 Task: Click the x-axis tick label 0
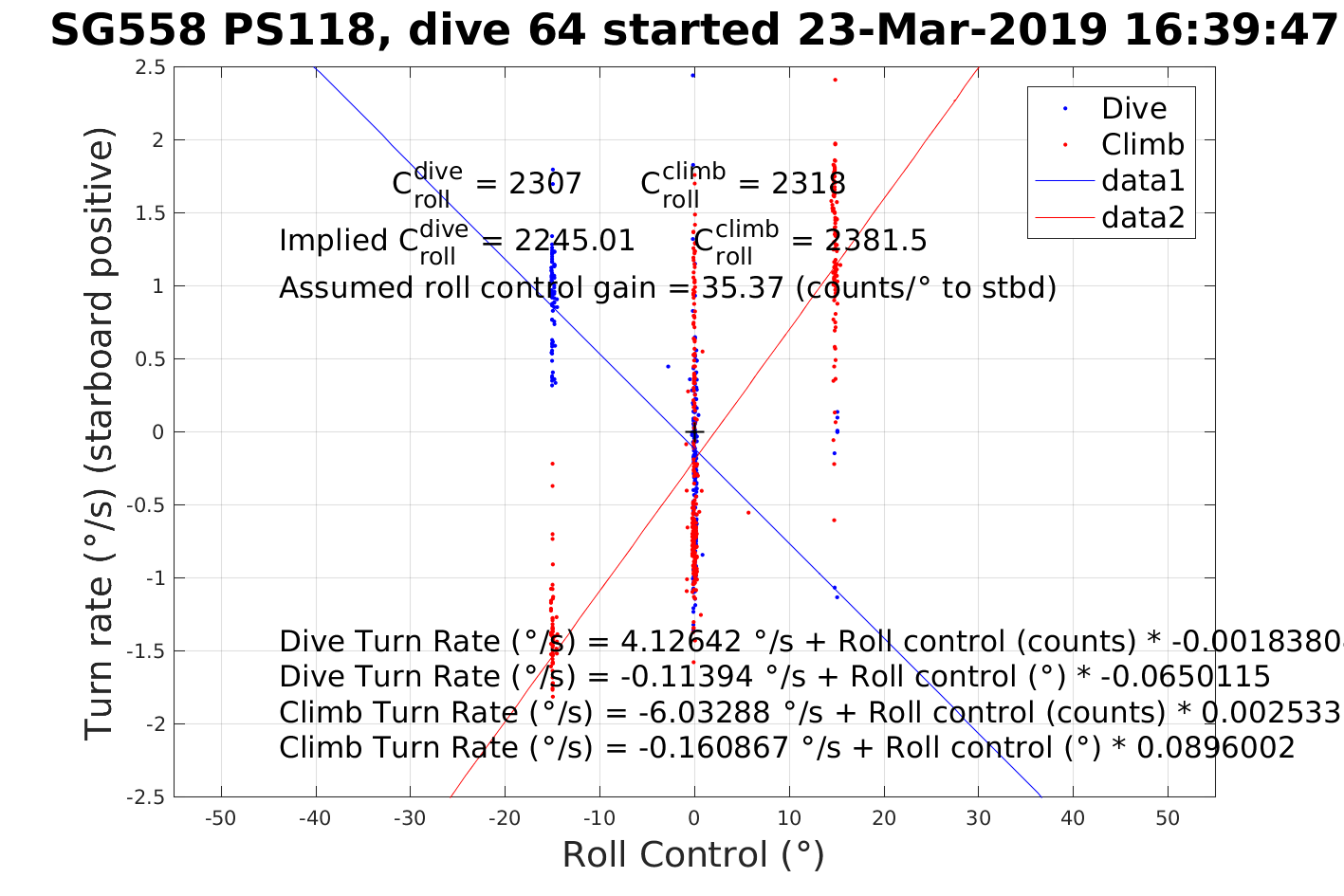pyautogui.click(x=694, y=818)
